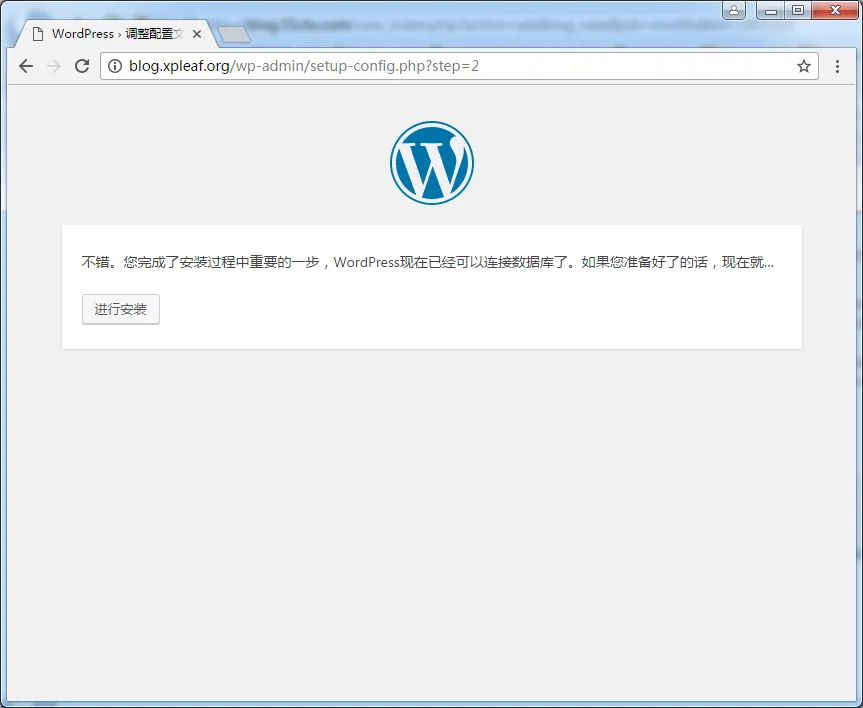Close the browser window
This screenshot has width=863, height=708.
(x=834, y=10)
